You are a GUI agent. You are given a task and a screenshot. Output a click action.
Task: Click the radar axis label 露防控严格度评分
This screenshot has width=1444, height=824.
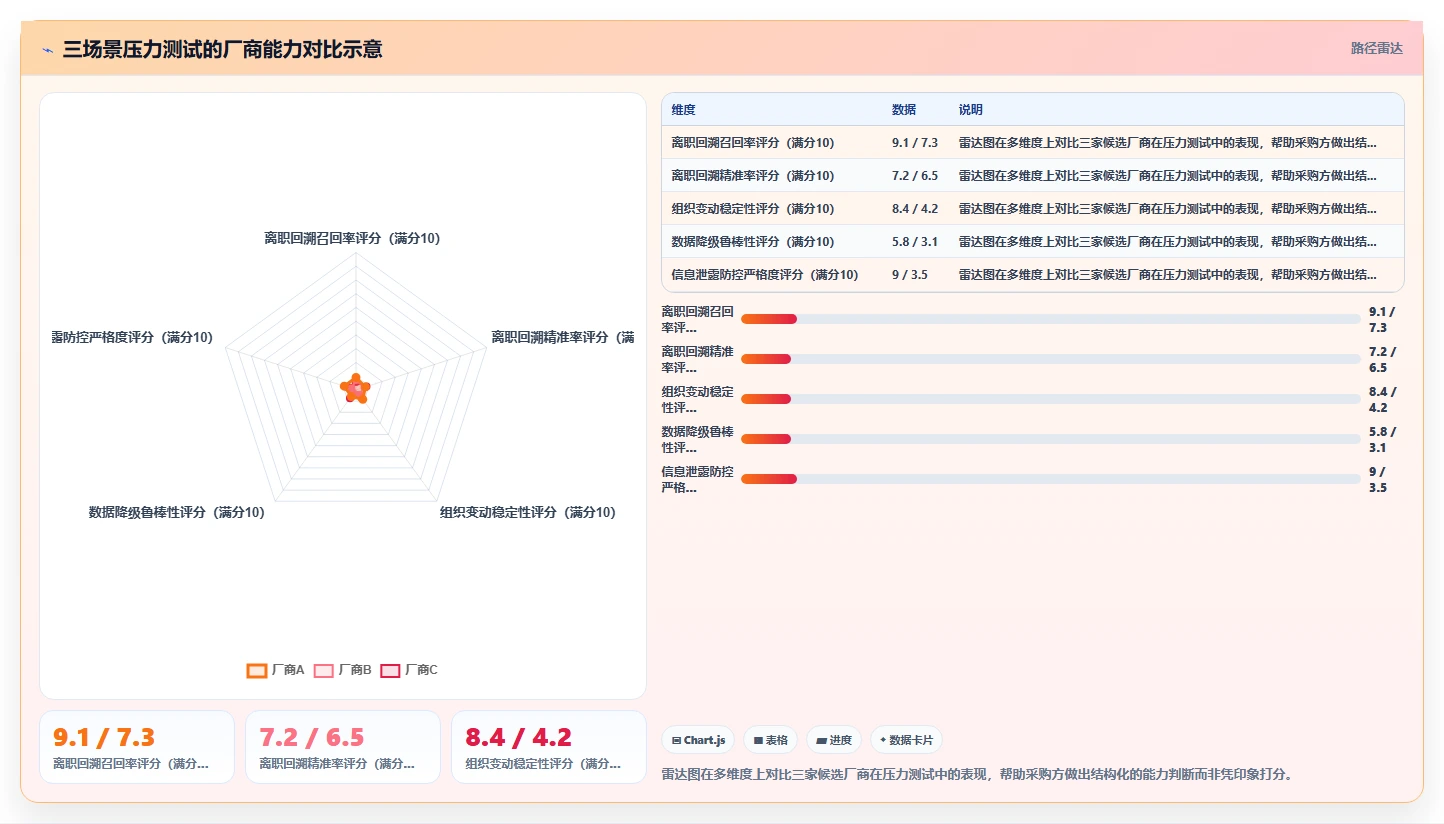point(132,338)
